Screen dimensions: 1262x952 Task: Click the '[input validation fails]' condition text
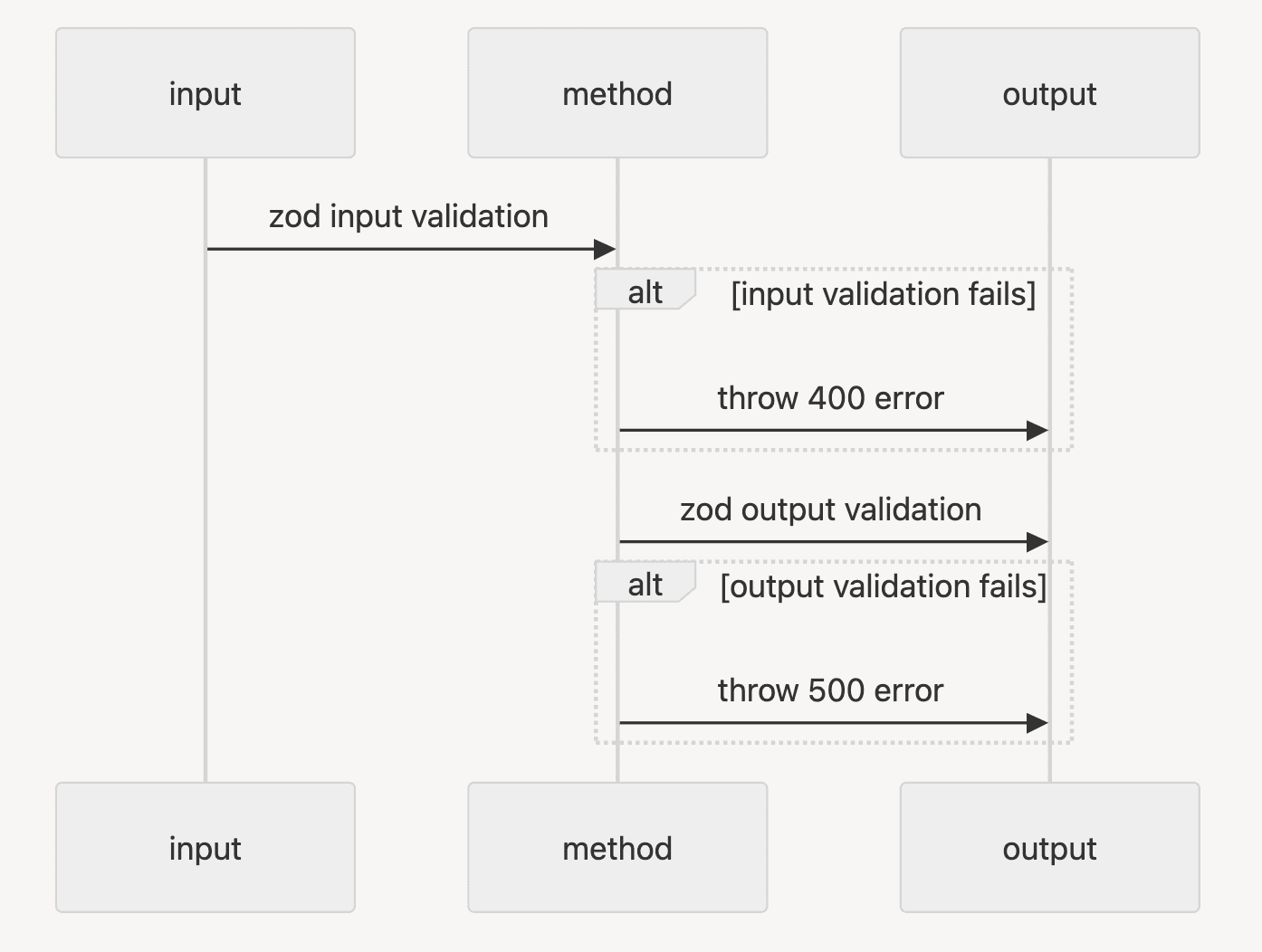883,294
